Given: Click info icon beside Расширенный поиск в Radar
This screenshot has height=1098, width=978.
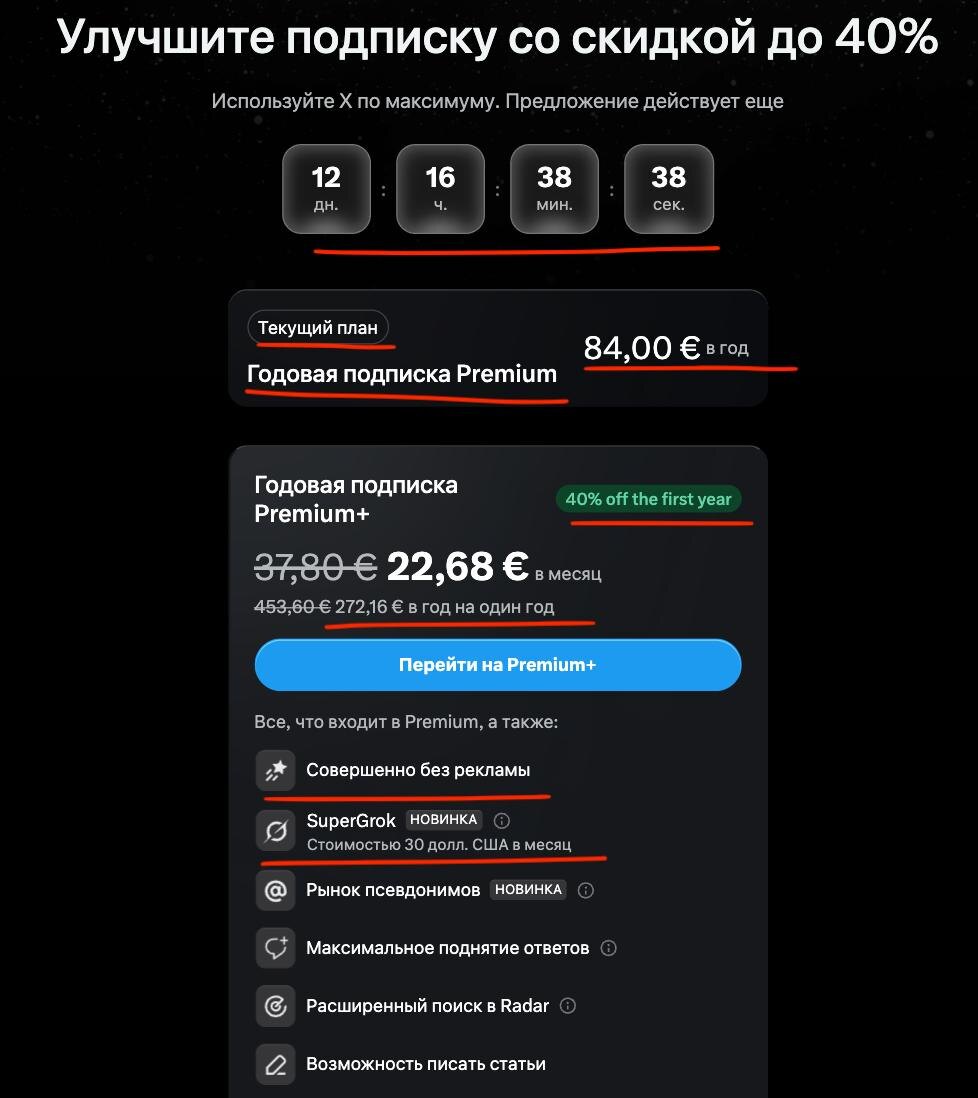Looking at the screenshot, I should click(x=568, y=1005).
